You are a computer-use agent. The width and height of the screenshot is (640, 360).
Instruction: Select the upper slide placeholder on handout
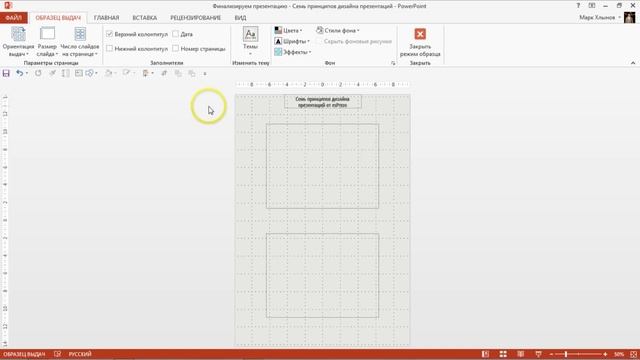pyautogui.click(x=322, y=166)
